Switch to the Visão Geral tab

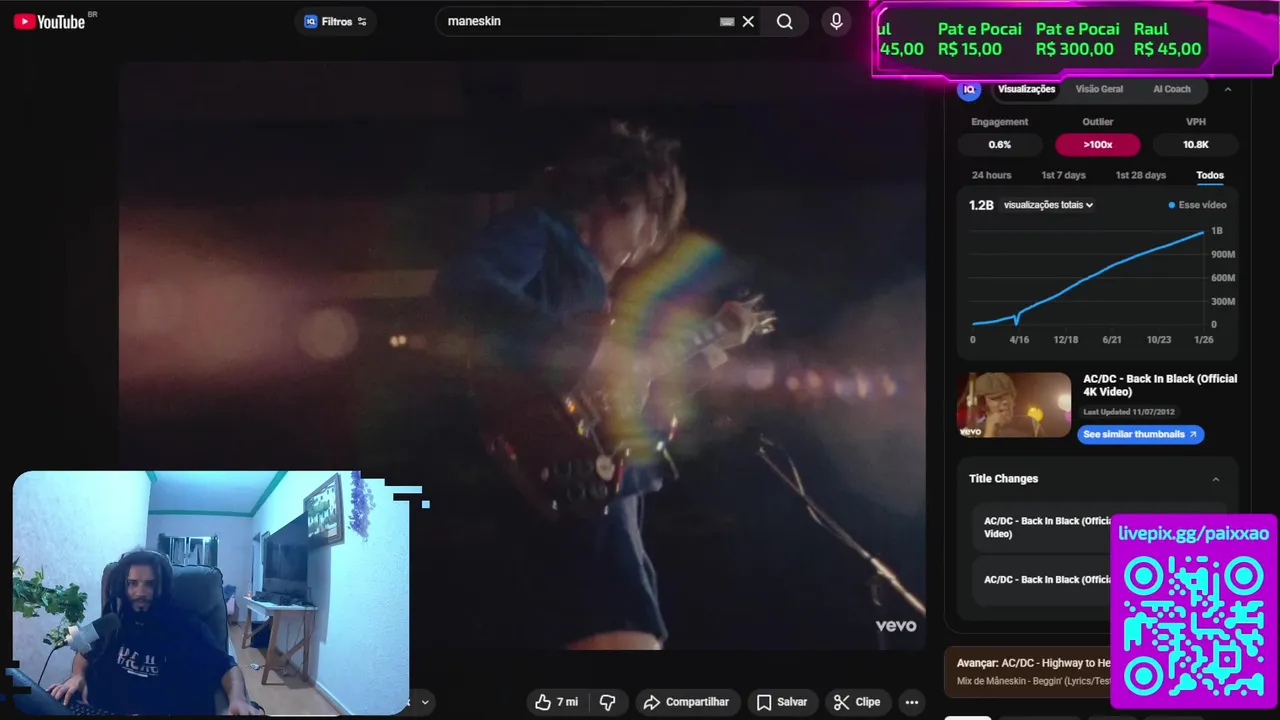pyautogui.click(x=1099, y=89)
